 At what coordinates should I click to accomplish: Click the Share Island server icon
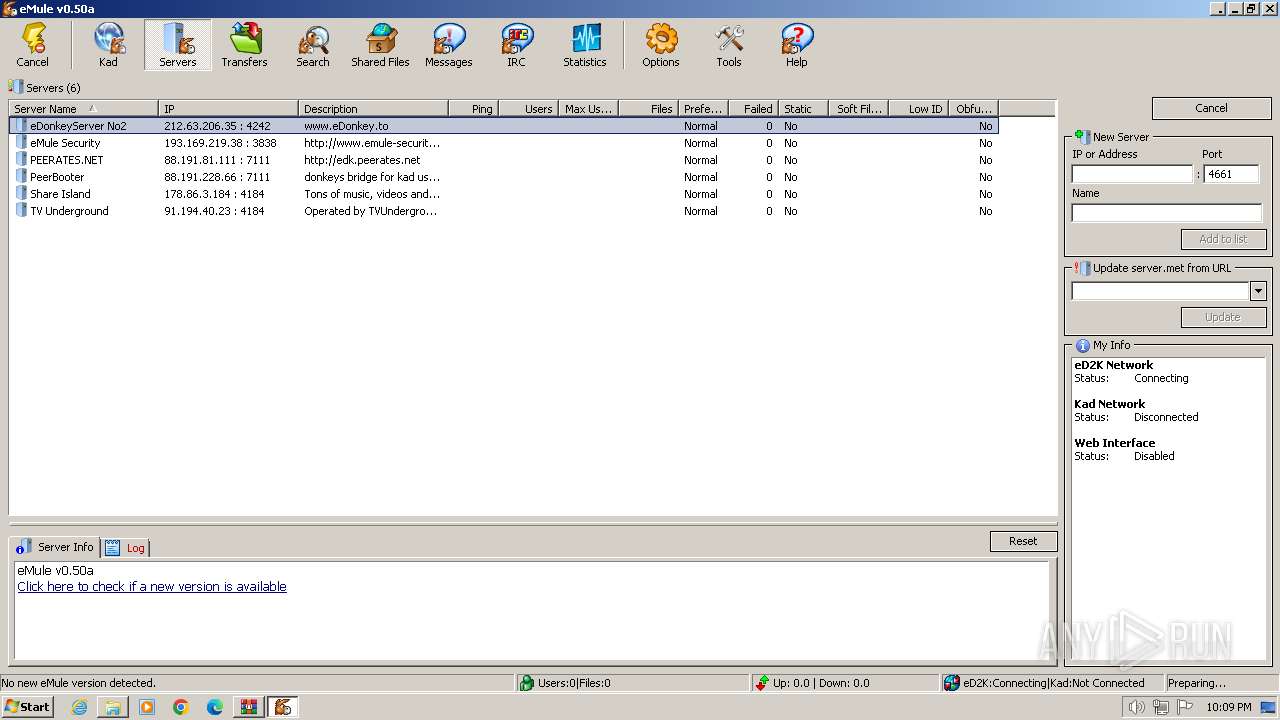point(20,194)
